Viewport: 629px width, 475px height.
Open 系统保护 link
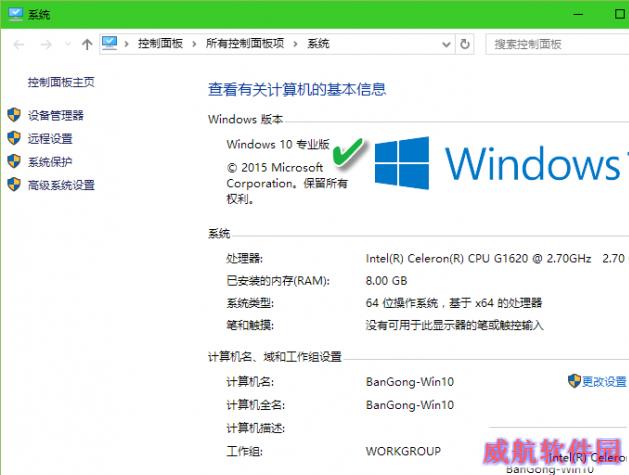coord(50,162)
